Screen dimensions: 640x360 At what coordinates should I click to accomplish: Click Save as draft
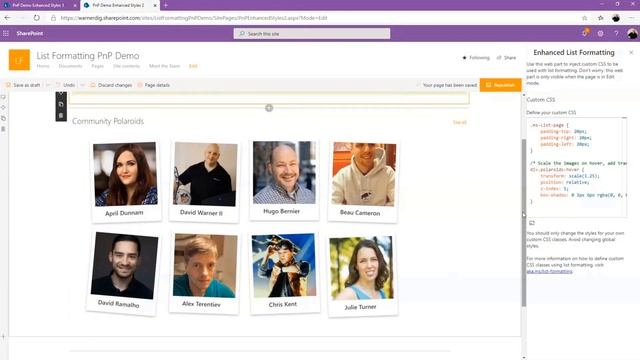click(23, 85)
